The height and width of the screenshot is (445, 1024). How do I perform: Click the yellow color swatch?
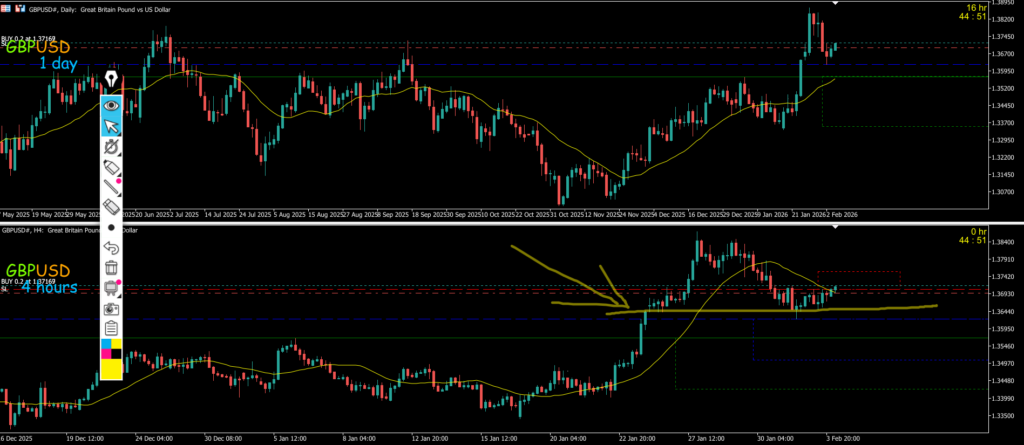(112, 369)
